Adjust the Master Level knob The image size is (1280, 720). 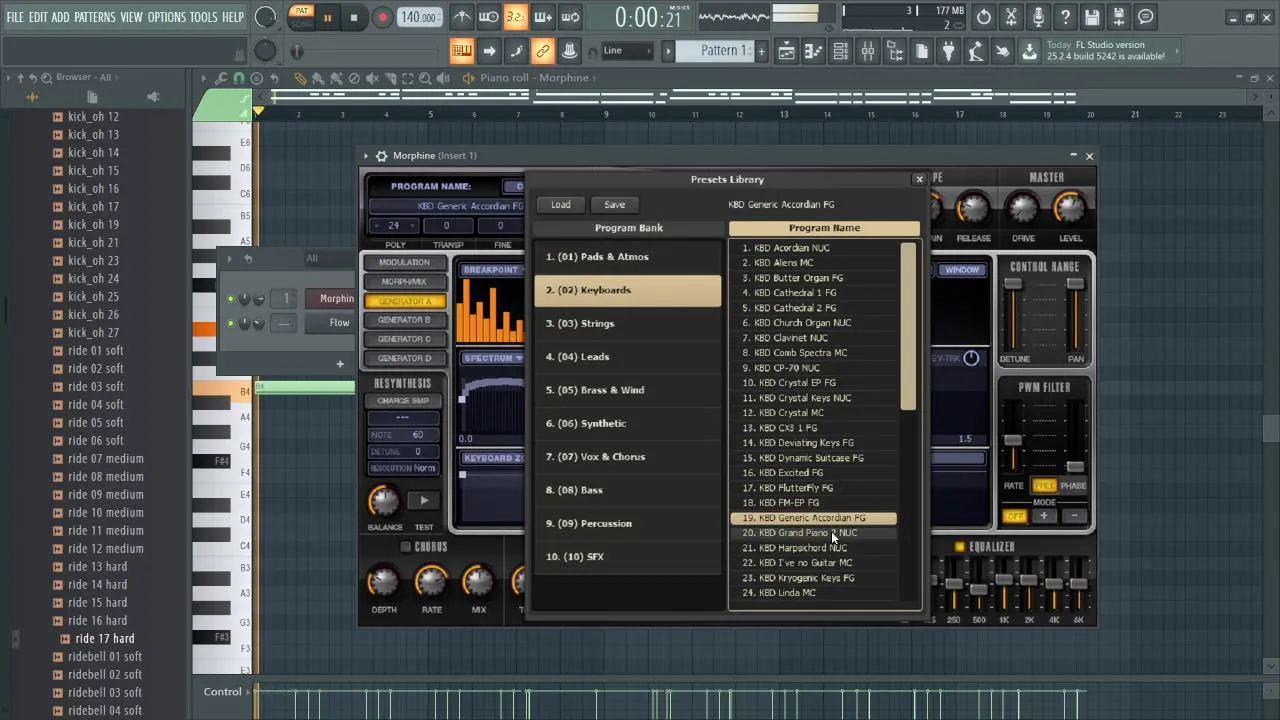tap(1070, 208)
